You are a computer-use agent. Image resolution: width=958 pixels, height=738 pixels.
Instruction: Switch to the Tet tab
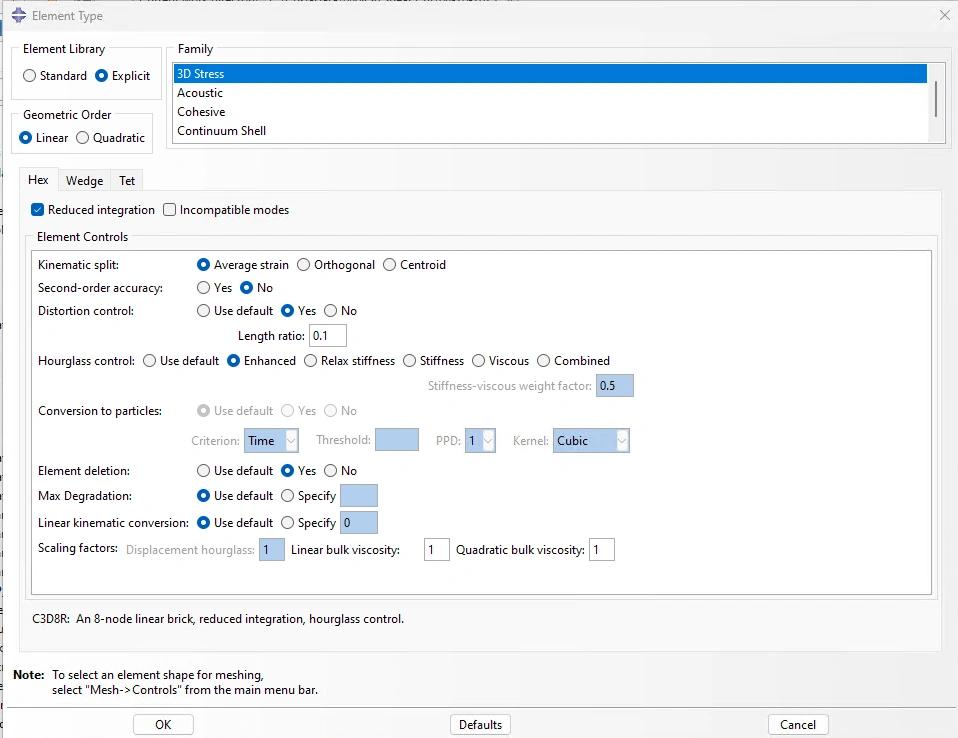point(127,181)
